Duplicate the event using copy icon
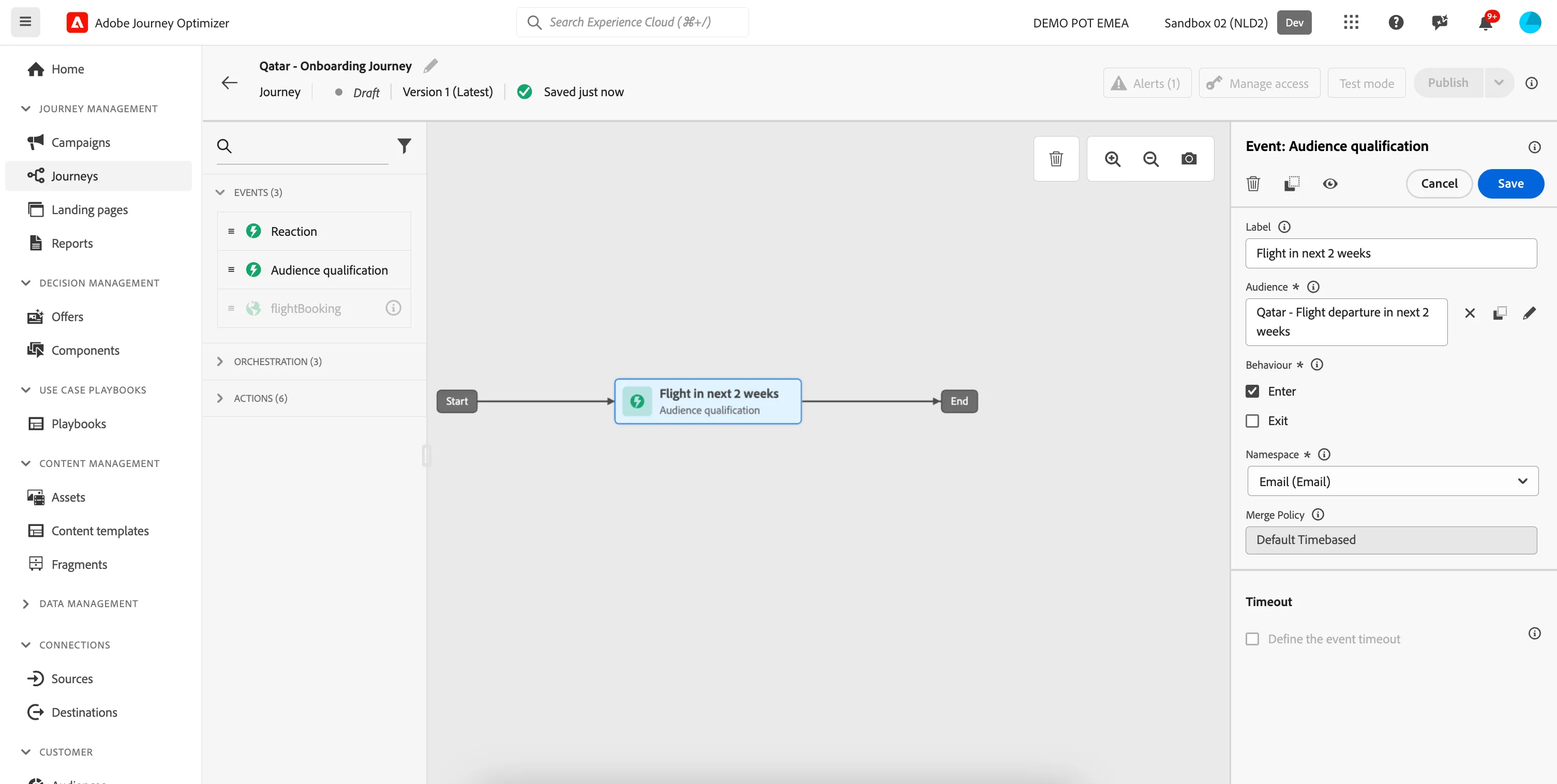This screenshot has height=784, width=1557. [1292, 183]
